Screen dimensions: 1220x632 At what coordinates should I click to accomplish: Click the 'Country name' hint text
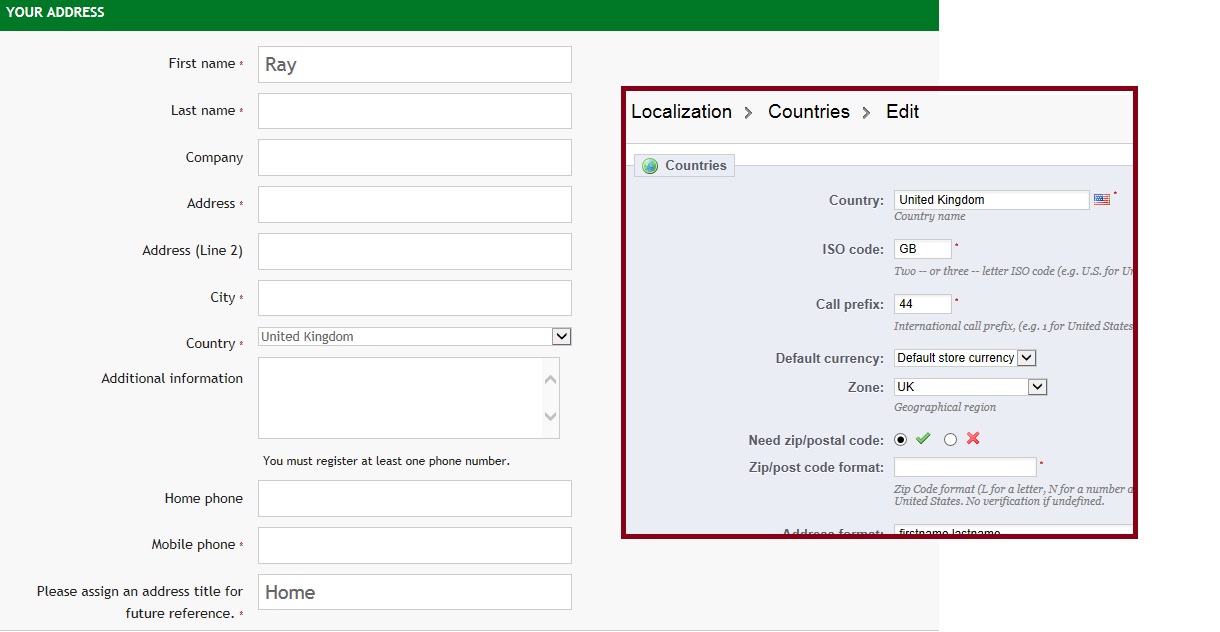click(930, 217)
